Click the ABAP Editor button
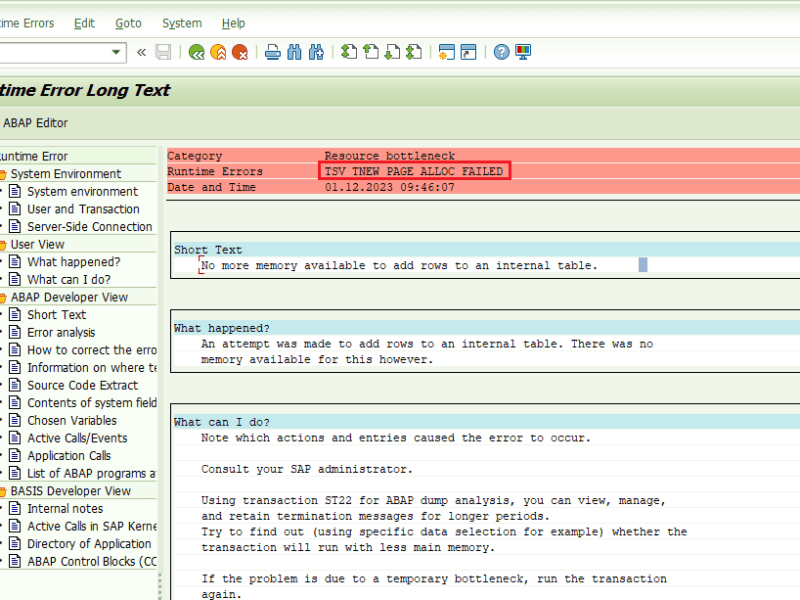The image size is (800, 600). pyautogui.click(x=35, y=123)
